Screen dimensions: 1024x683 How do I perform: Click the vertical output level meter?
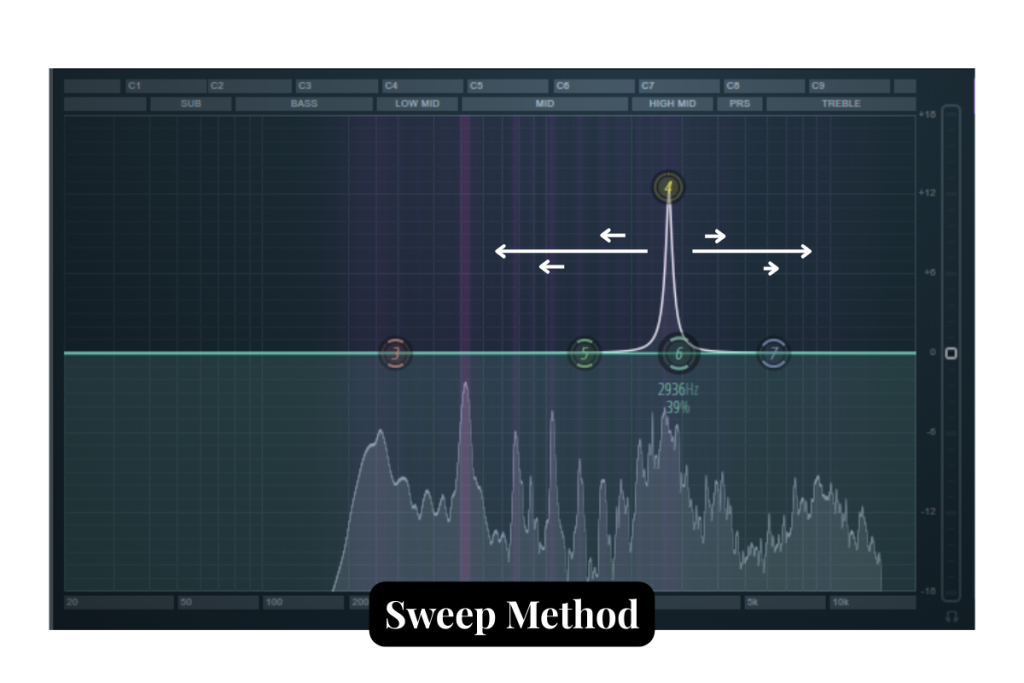tap(952, 353)
